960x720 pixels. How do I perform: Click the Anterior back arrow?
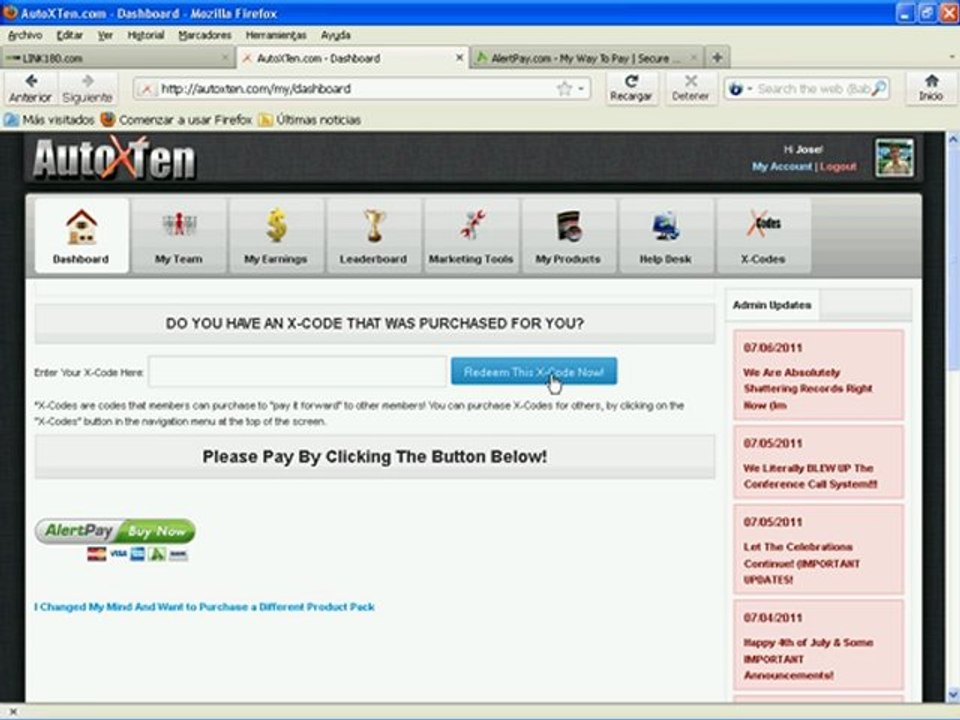(x=31, y=89)
